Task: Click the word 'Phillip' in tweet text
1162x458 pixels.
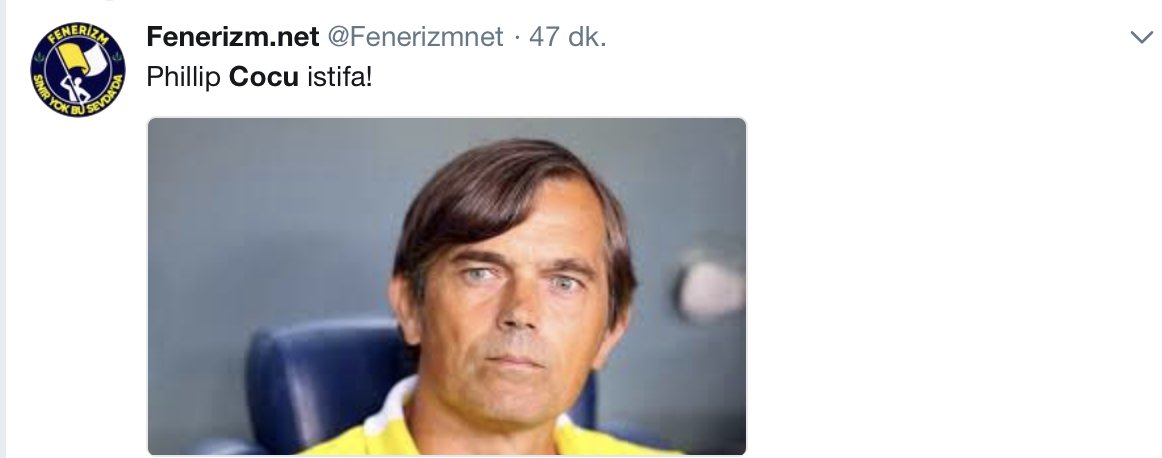Action: tap(184, 77)
